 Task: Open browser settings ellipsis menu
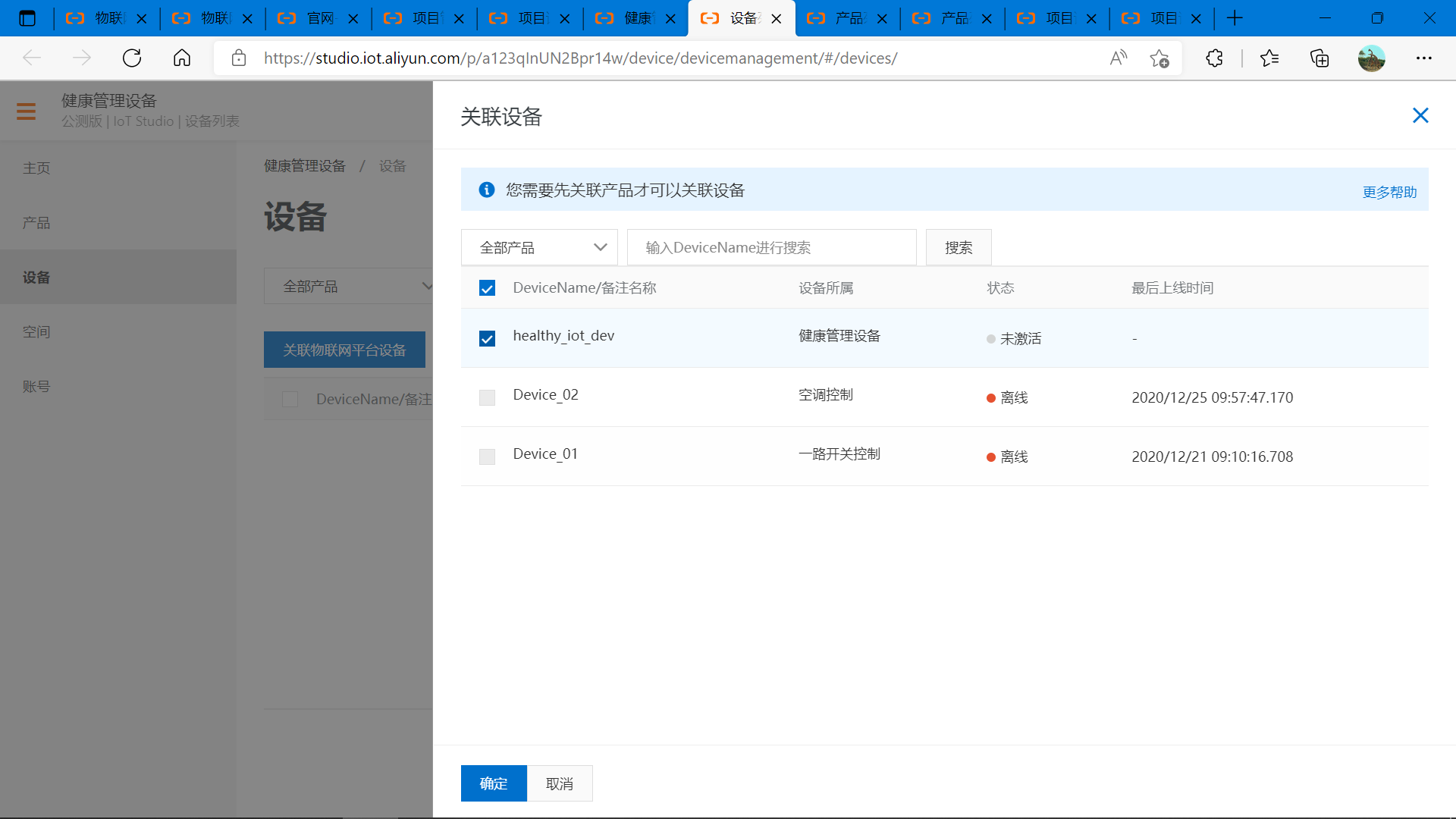(x=1423, y=58)
